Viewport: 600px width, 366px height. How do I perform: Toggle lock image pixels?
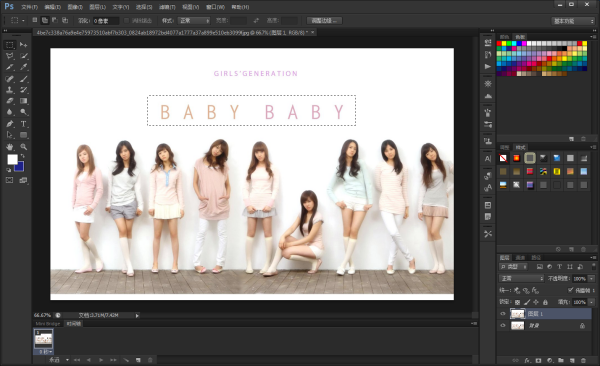(527, 302)
